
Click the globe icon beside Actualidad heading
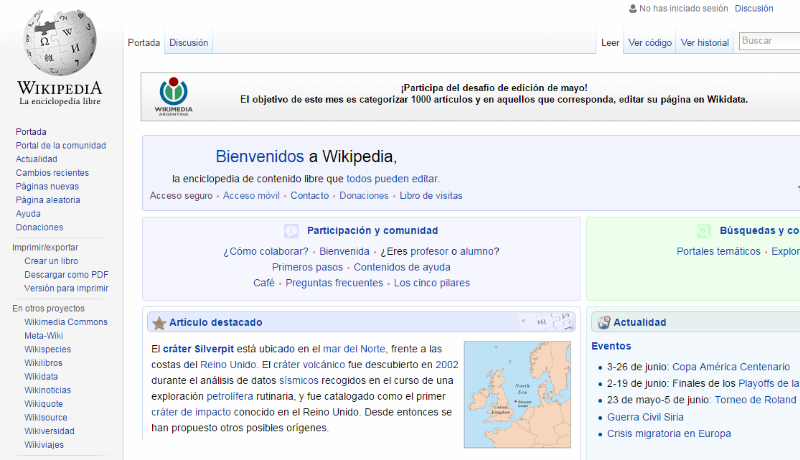tap(602, 323)
